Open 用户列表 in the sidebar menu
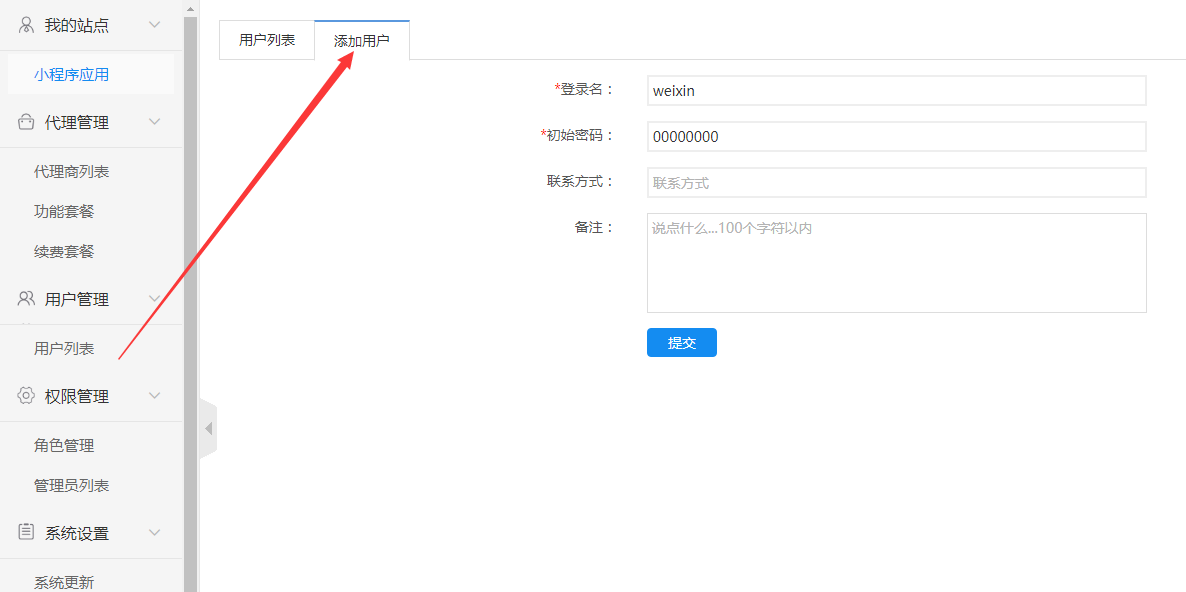This screenshot has width=1186, height=592. coord(64,349)
